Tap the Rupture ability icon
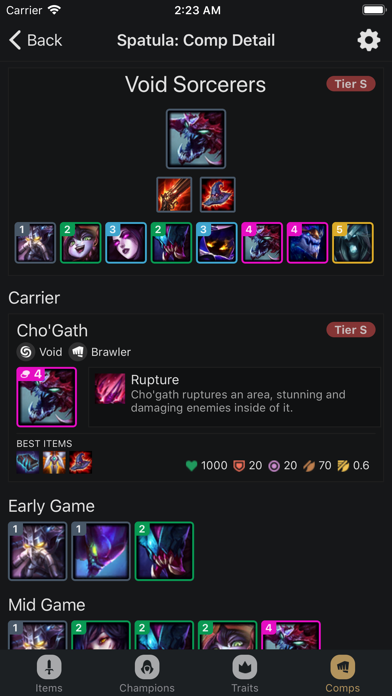 coord(110,388)
